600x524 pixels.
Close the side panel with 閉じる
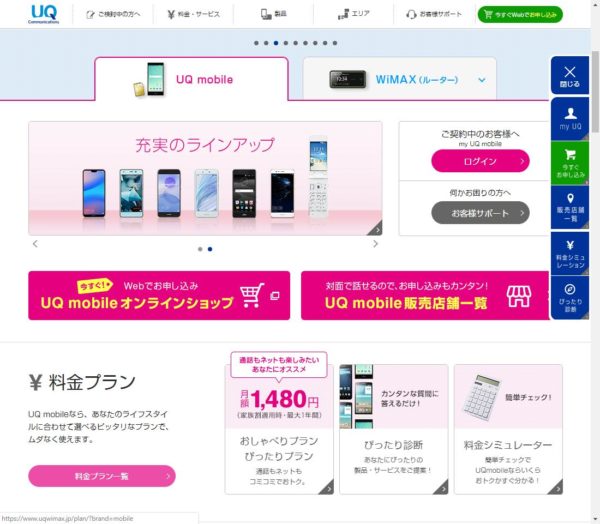pyautogui.click(x=570, y=75)
